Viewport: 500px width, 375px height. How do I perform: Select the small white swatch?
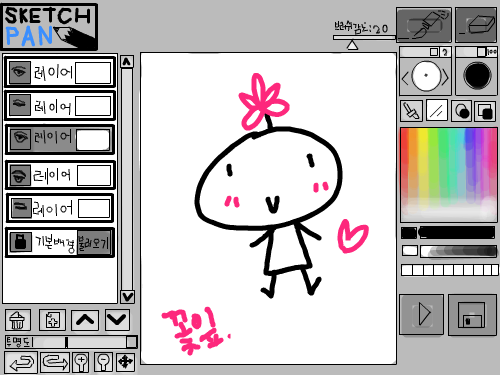[410, 250]
